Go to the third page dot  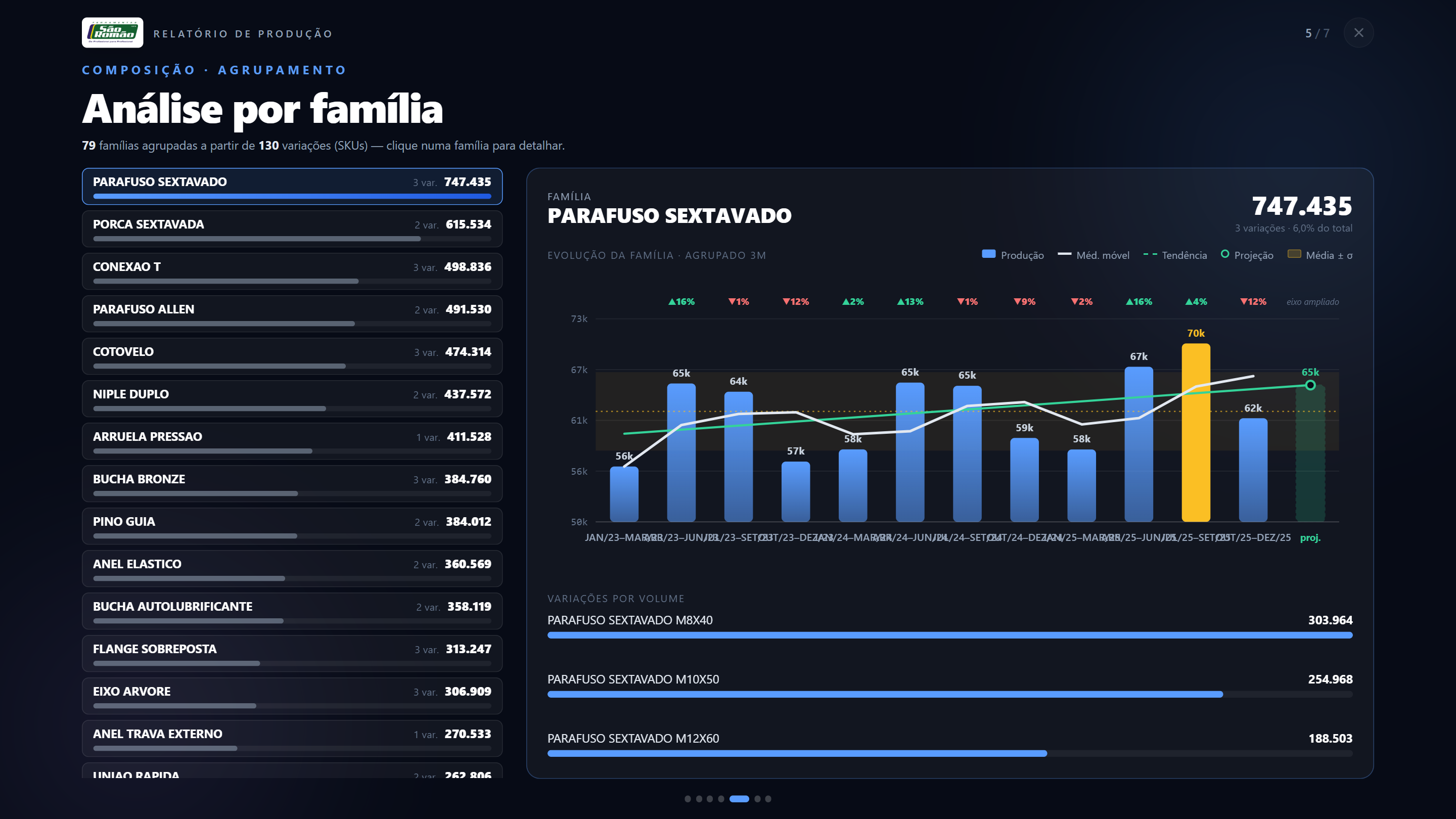click(x=710, y=799)
